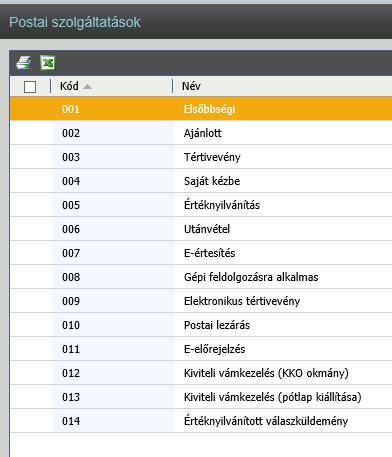This screenshot has height=457, width=392.
Task: Select code cell 010
Action: (71, 325)
